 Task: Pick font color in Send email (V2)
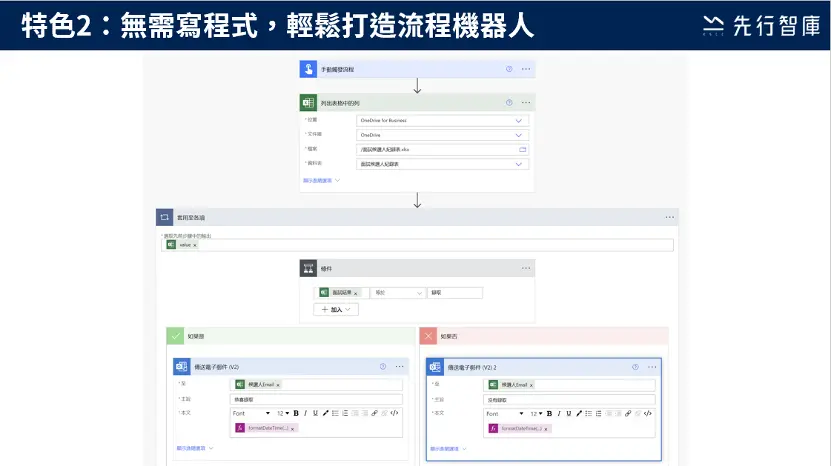click(325, 413)
